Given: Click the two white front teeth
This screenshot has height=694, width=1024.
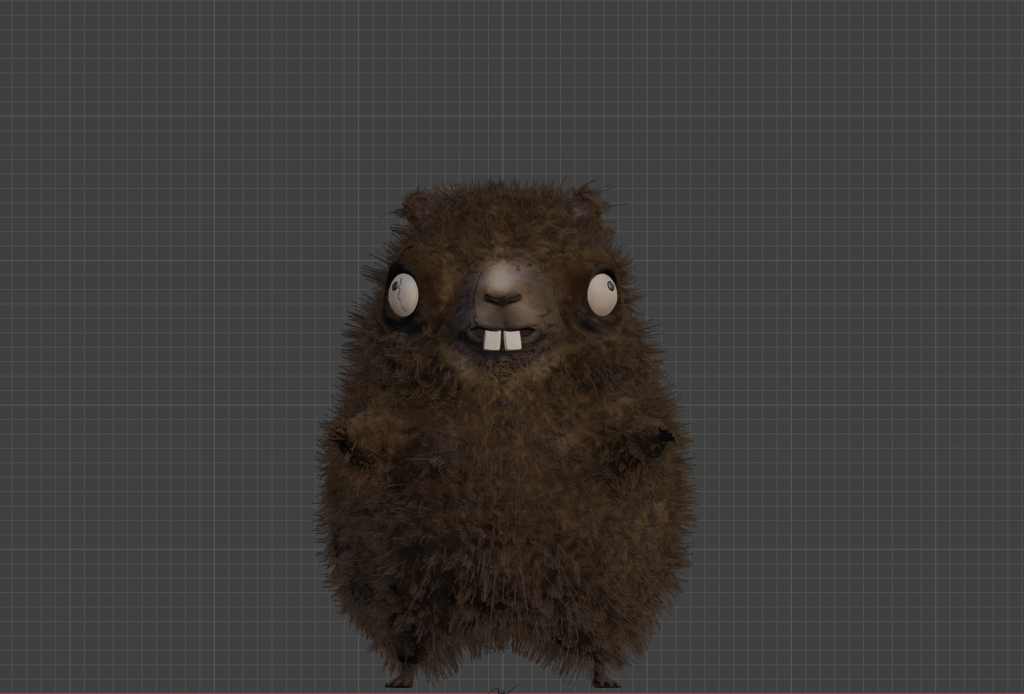Looking at the screenshot, I should 502,340.
